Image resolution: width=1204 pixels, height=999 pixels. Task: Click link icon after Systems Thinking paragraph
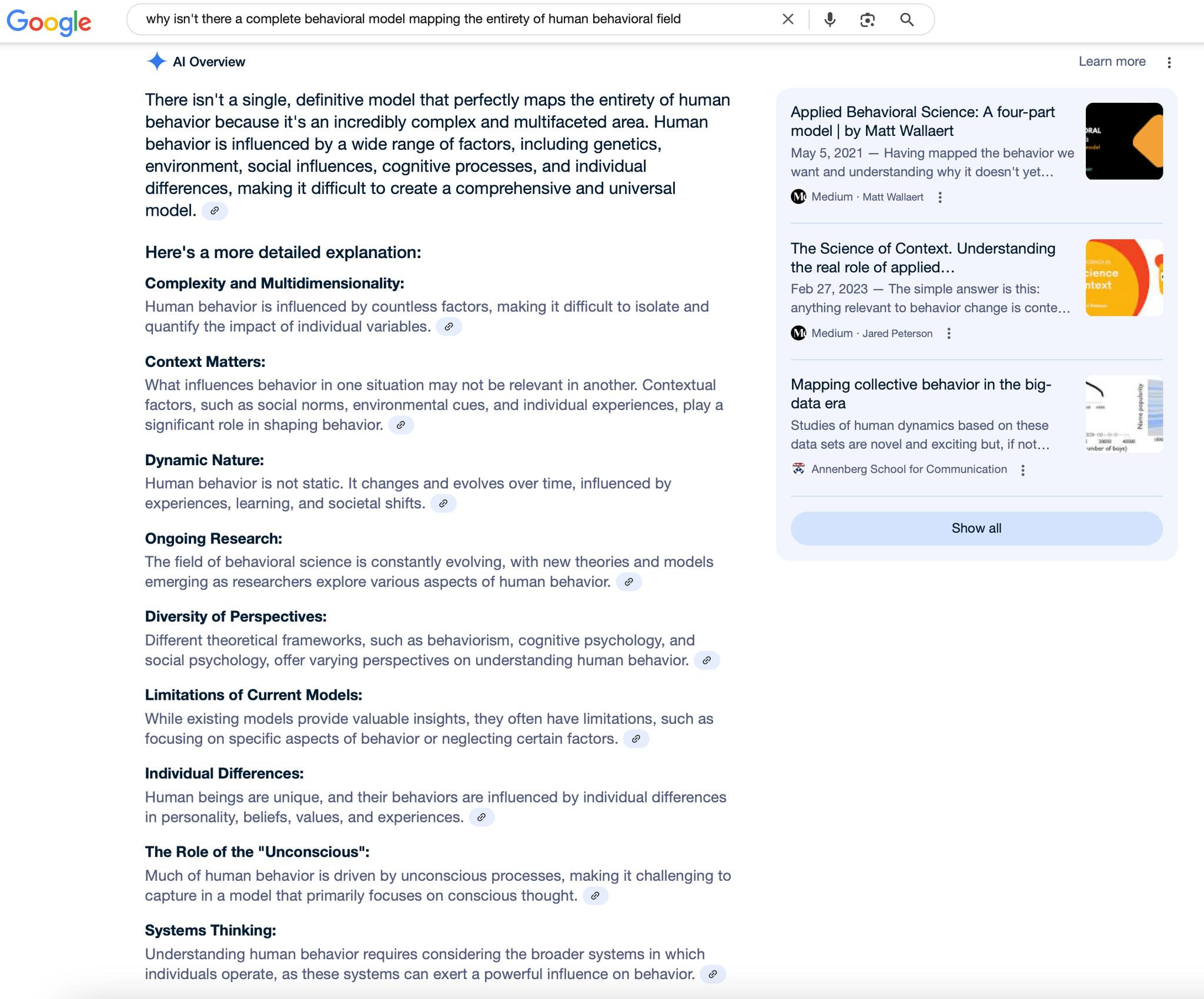tap(713, 974)
